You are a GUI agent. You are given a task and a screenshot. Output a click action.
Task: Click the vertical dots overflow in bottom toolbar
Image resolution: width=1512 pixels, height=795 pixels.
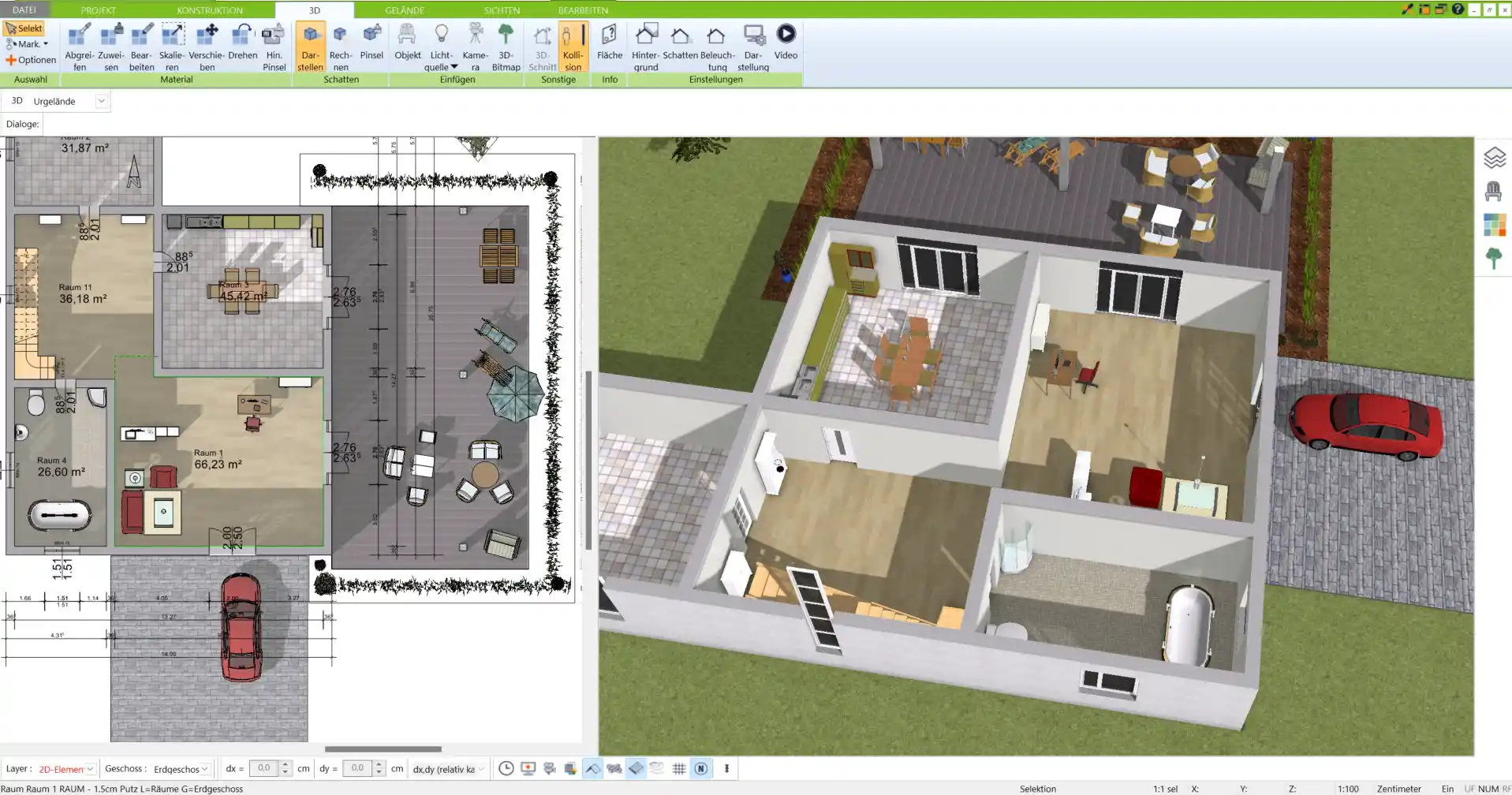pos(726,768)
